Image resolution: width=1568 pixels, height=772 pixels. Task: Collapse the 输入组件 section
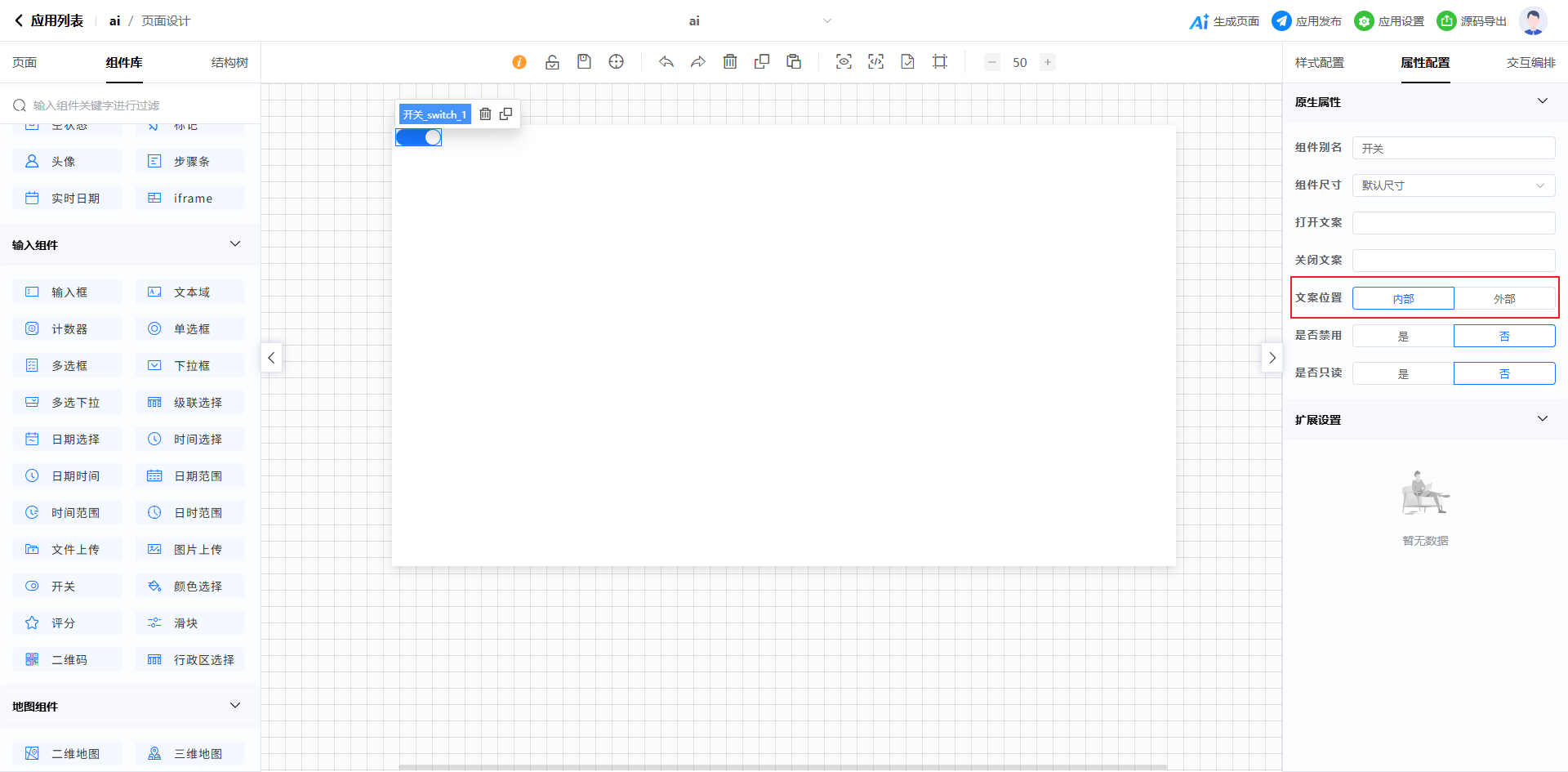coord(235,244)
